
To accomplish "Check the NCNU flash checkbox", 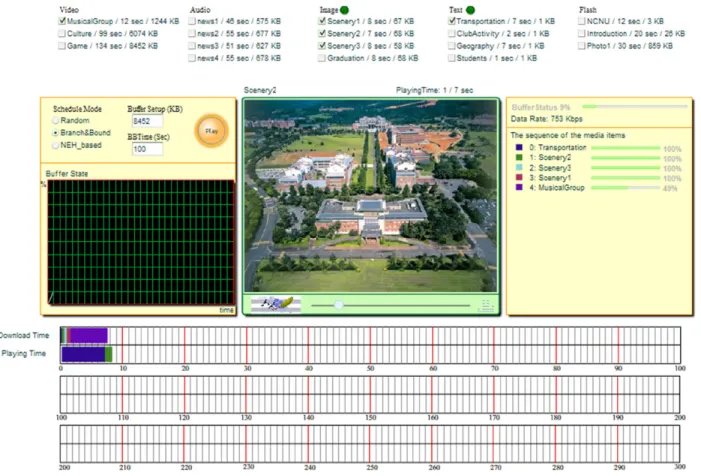I will tap(581, 21).
